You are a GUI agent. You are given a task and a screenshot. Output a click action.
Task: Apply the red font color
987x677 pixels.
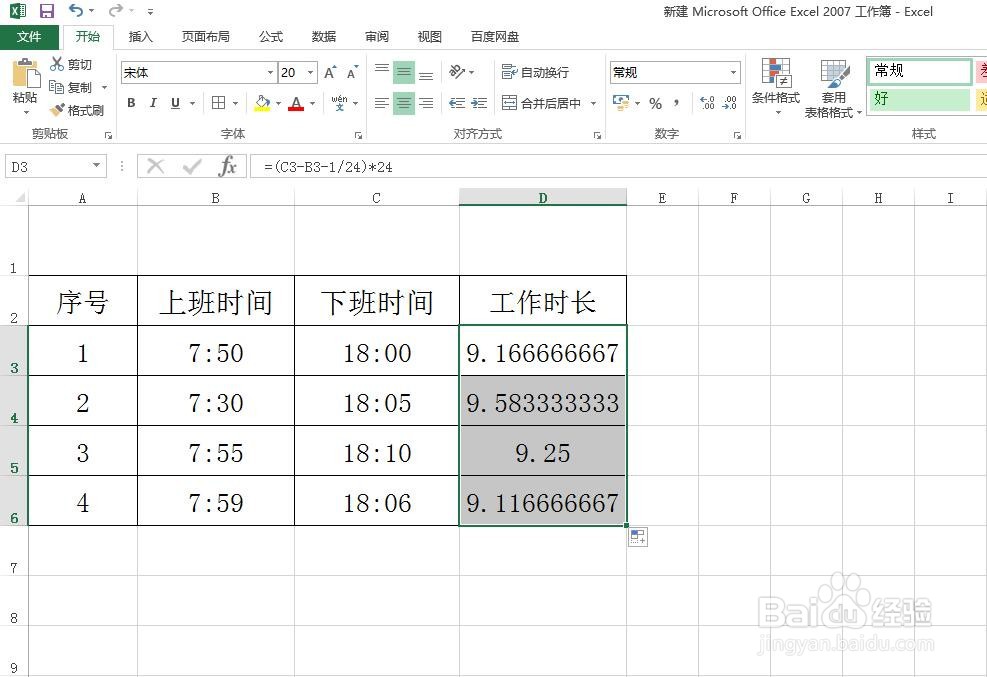pyautogui.click(x=296, y=103)
